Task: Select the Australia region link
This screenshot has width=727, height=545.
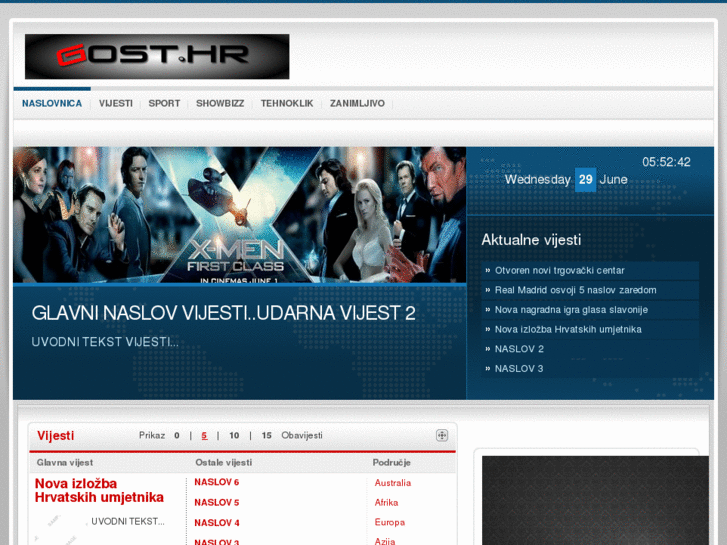Action: (x=393, y=483)
